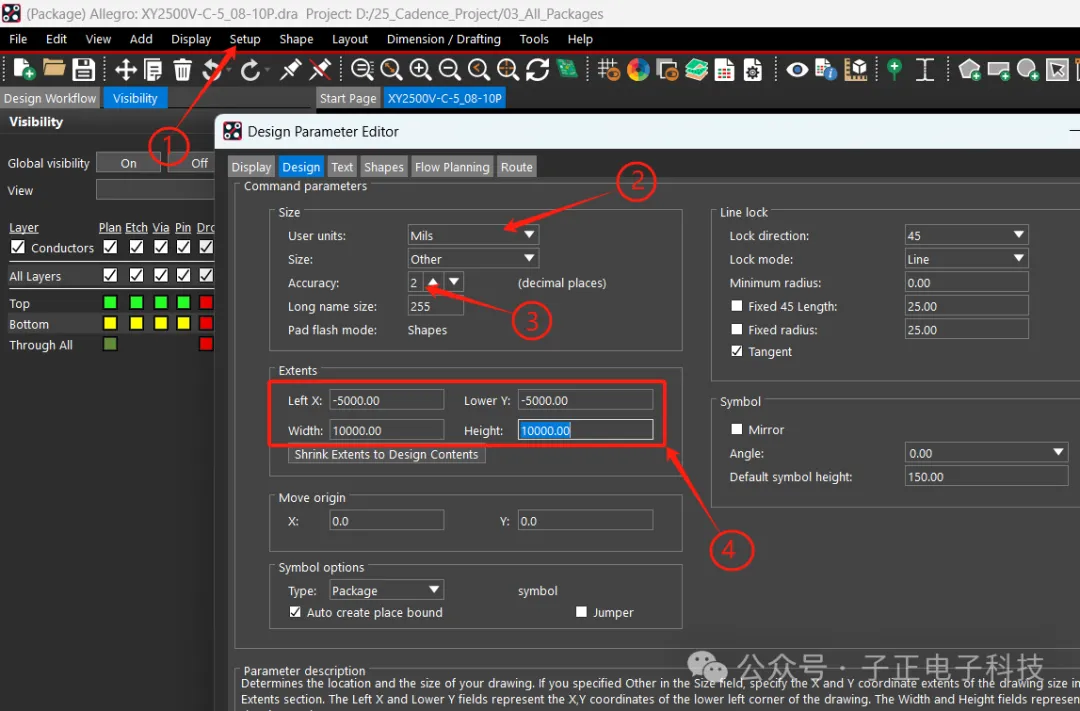Switch to the Display tab
This screenshot has width=1080, height=711.
click(251, 167)
